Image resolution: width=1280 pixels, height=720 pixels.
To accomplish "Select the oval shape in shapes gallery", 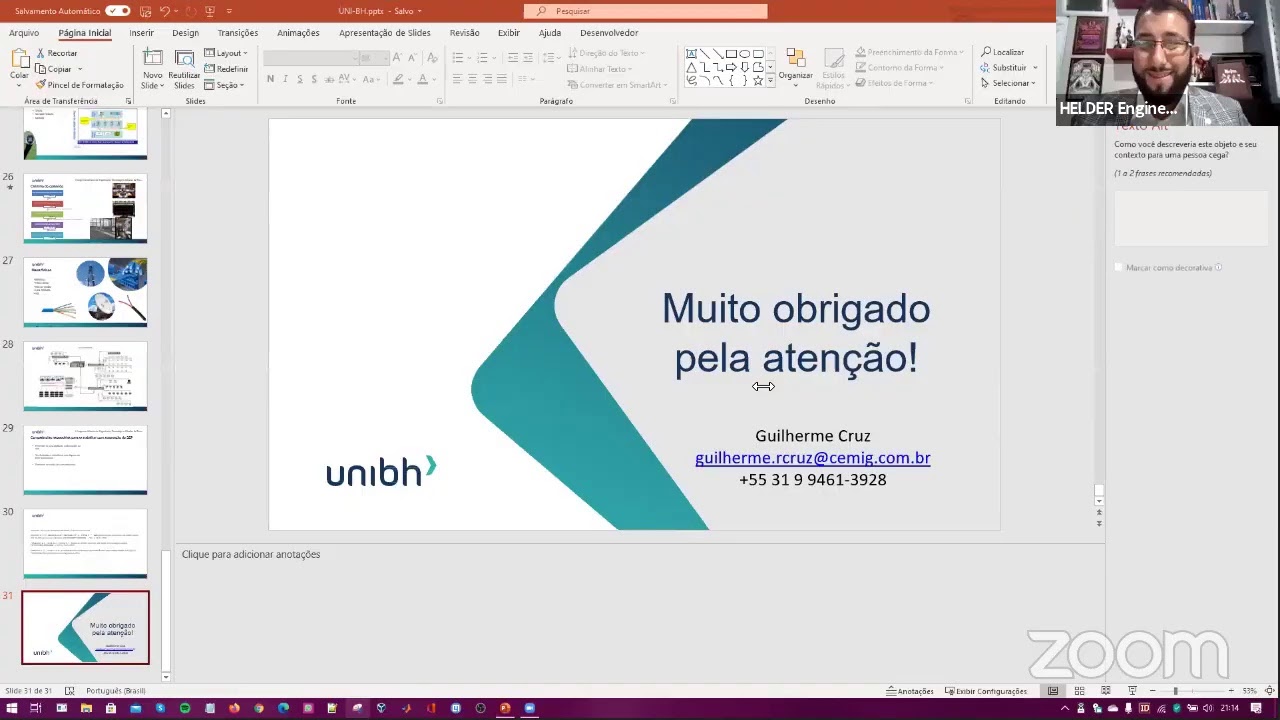I will [744, 54].
